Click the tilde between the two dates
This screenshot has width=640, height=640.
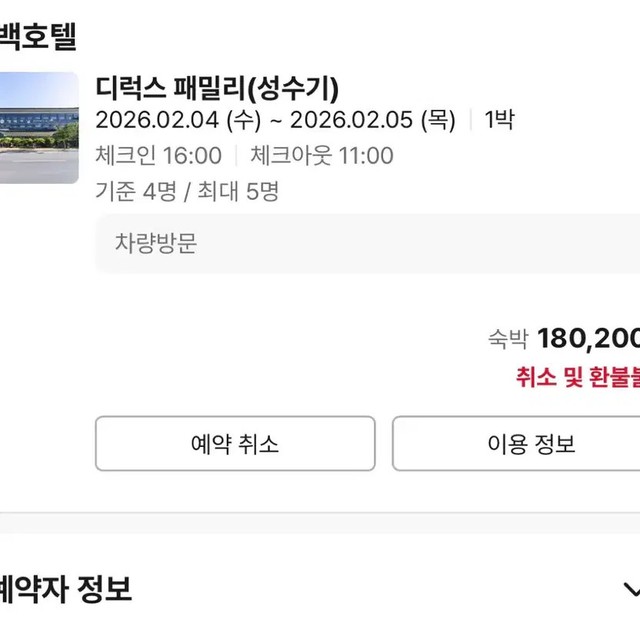click(x=271, y=121)
